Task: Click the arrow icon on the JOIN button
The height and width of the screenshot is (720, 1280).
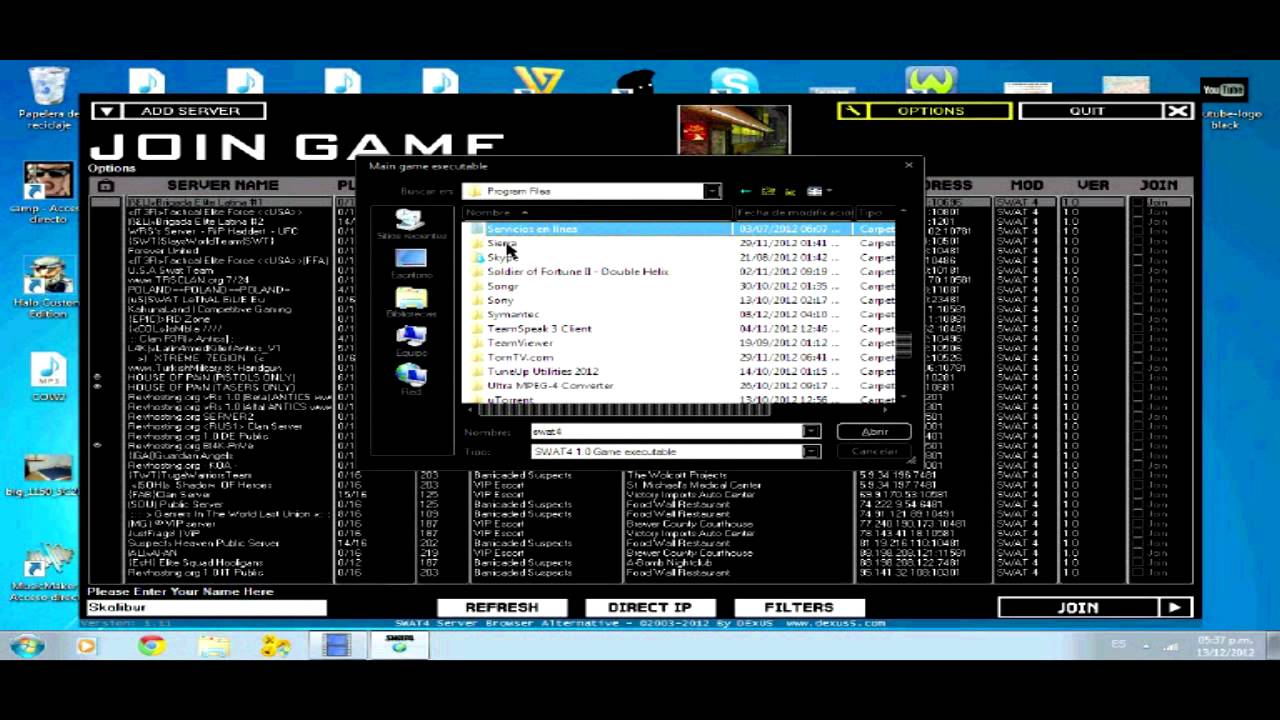Action: coord(1174,607)
